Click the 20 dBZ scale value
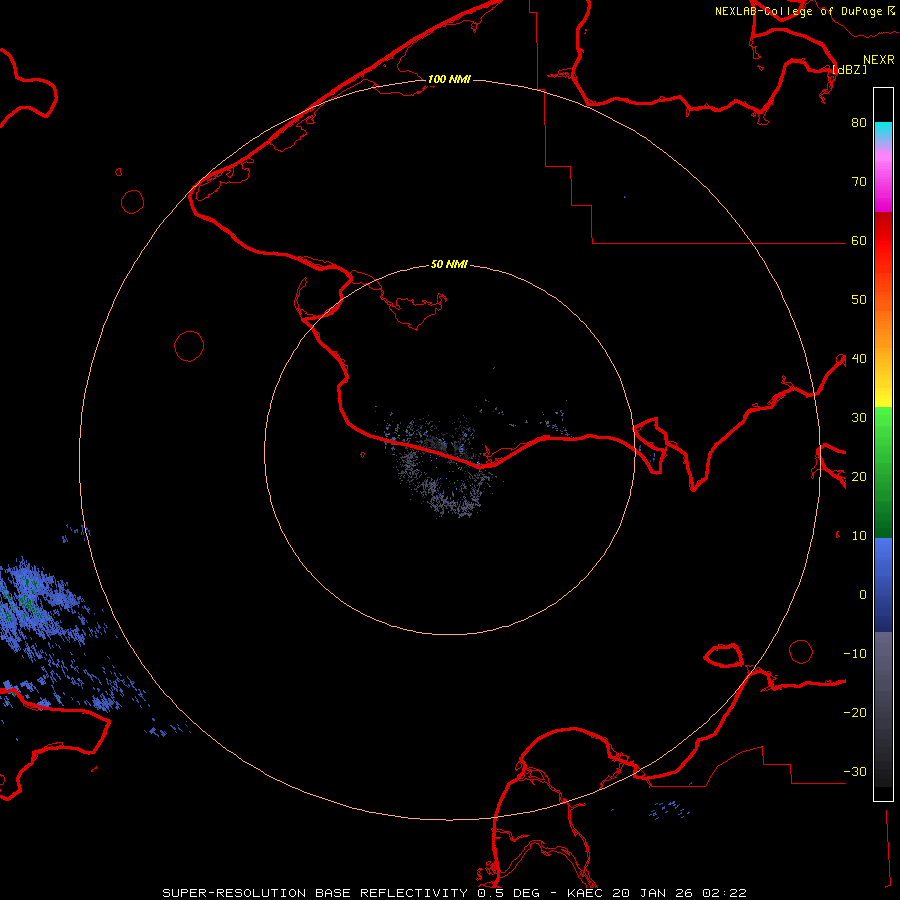Viewport: 900px width, 900px height. (x=859, y=477)
